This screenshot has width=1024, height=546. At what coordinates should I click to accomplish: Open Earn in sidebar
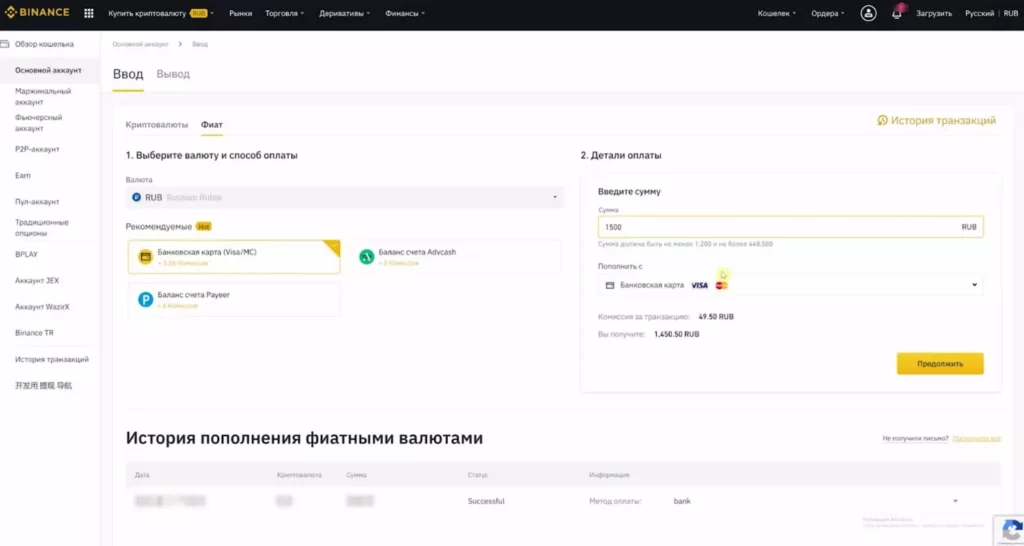tap(23, 176)
